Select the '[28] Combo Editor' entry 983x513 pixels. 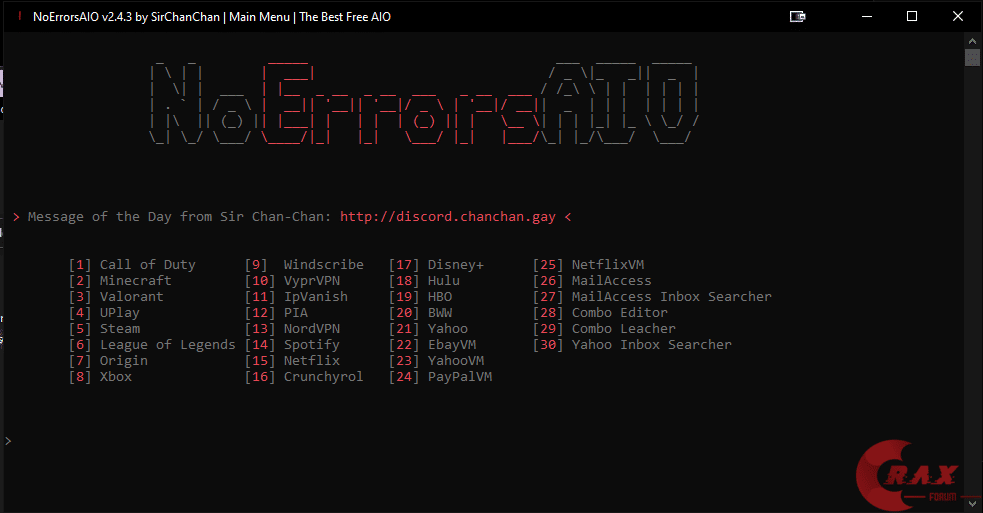coord(601,312)
